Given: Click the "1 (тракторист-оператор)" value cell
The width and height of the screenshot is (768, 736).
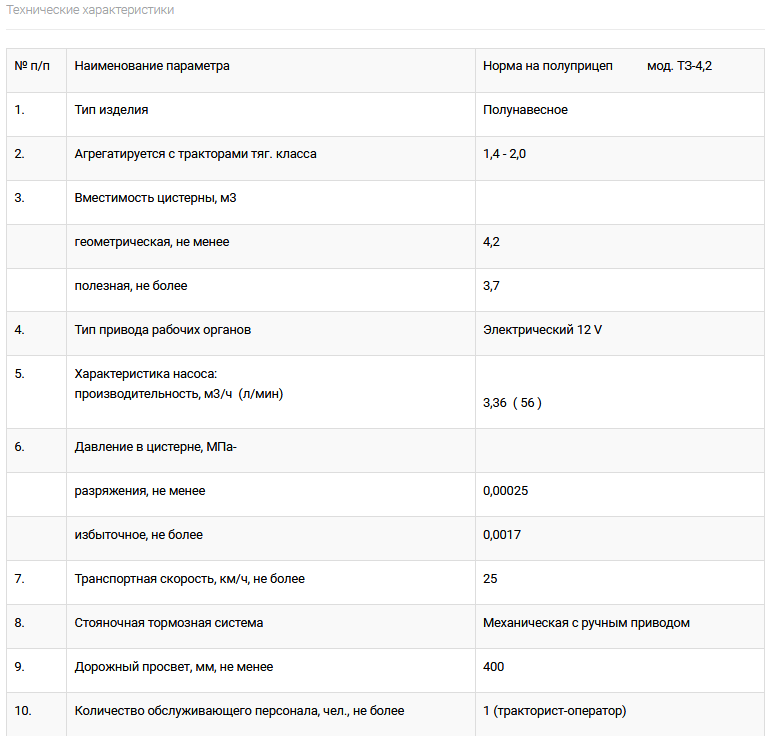Looking at the screenshot, I should [x=554, y=711].
